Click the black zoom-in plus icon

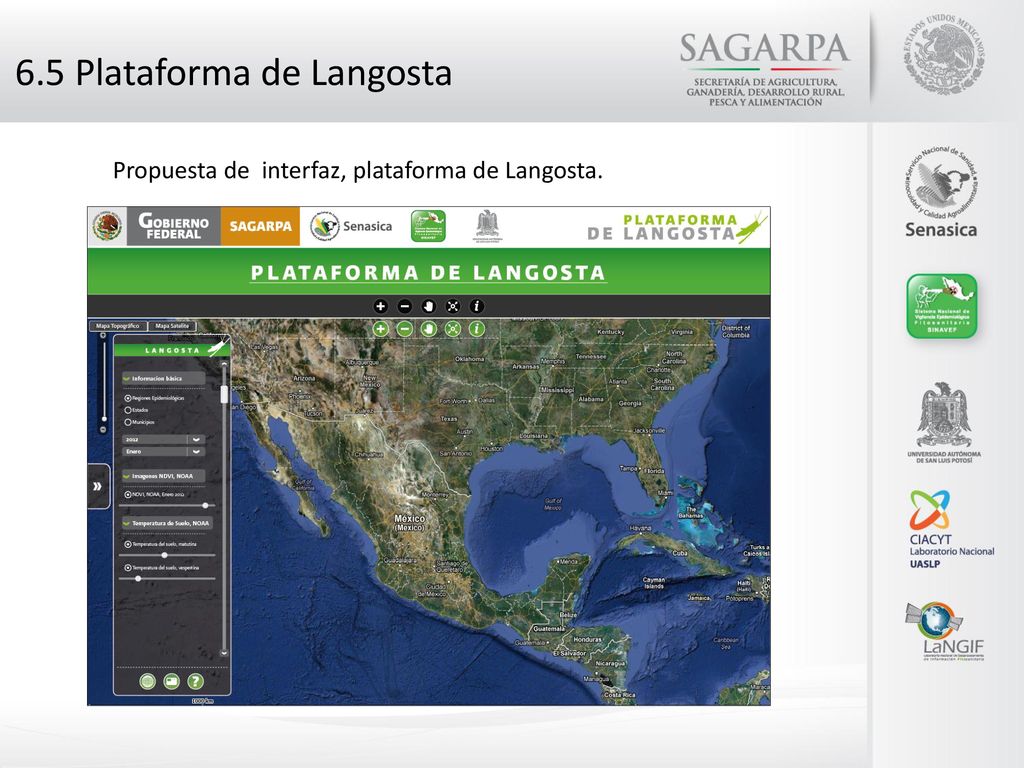pyautogui.click(x=381, y=306)
